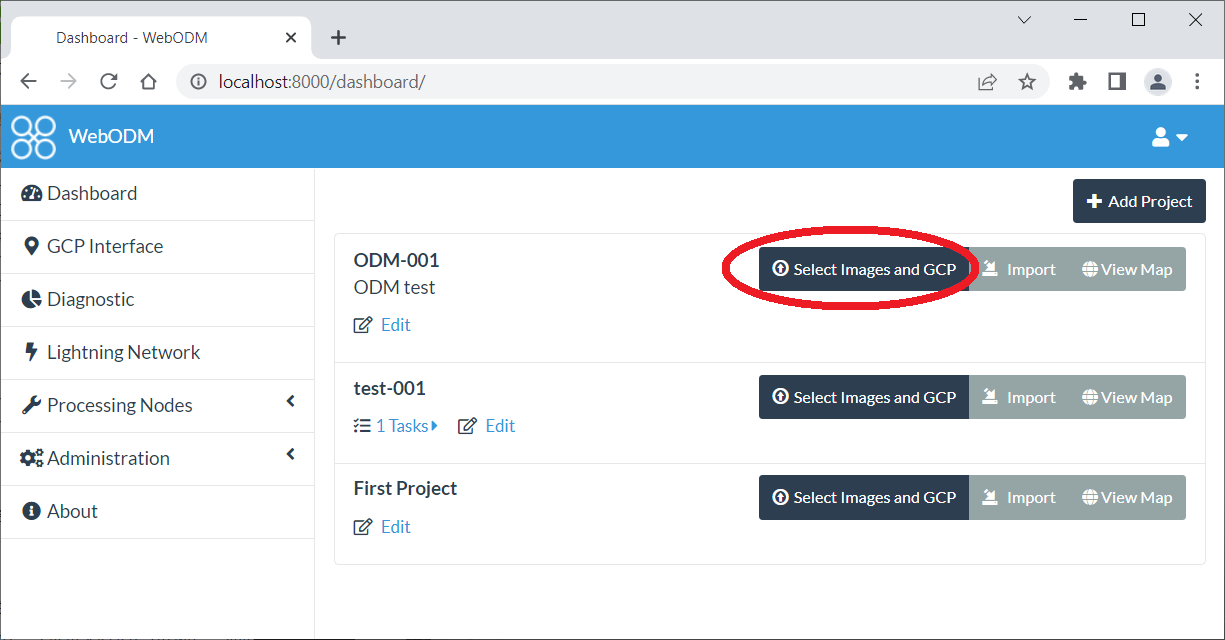Click the First Project title
The image size is (1225, 640).
[405, 488]
